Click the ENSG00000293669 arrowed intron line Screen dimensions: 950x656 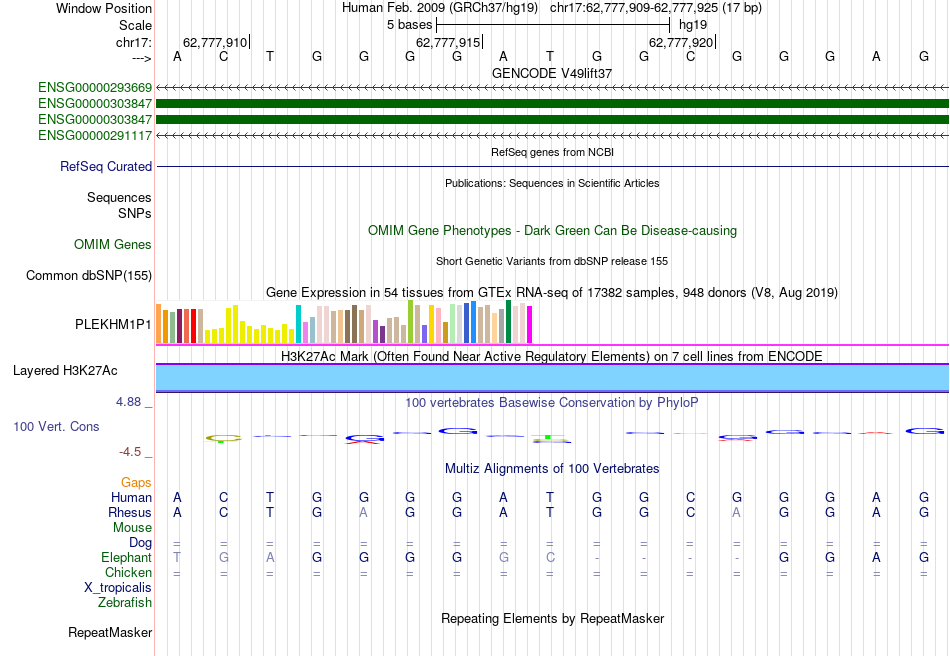[552, 87]
